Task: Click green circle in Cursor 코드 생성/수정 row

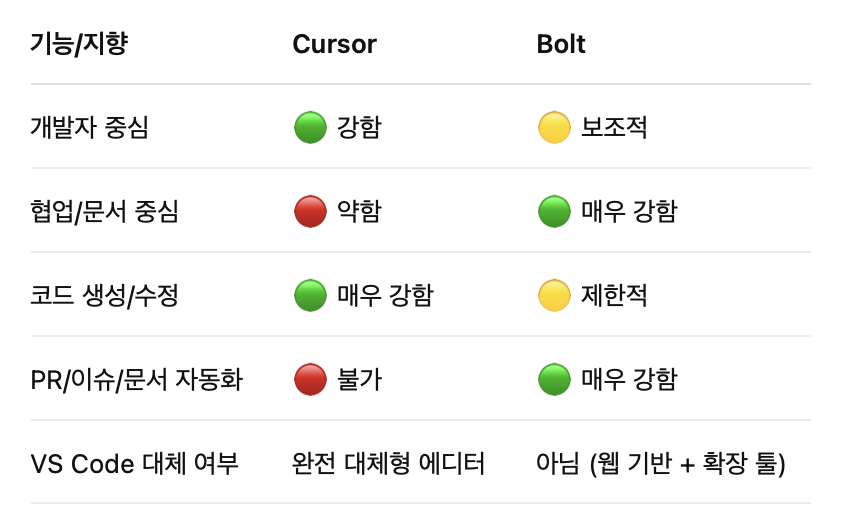Action: click(x=310, y=295)
